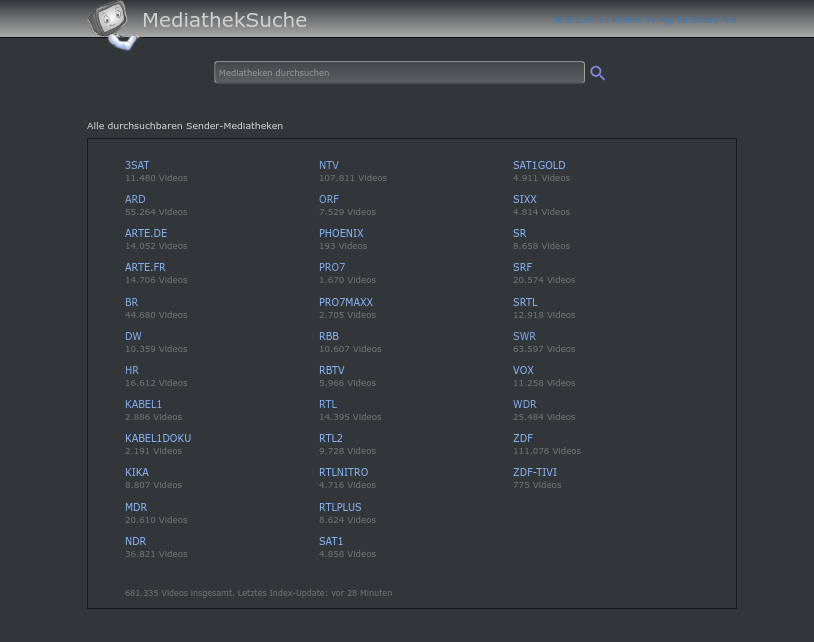814x642 pixels.
Task: Open the ARD channel link
Action: coord(135,199)
